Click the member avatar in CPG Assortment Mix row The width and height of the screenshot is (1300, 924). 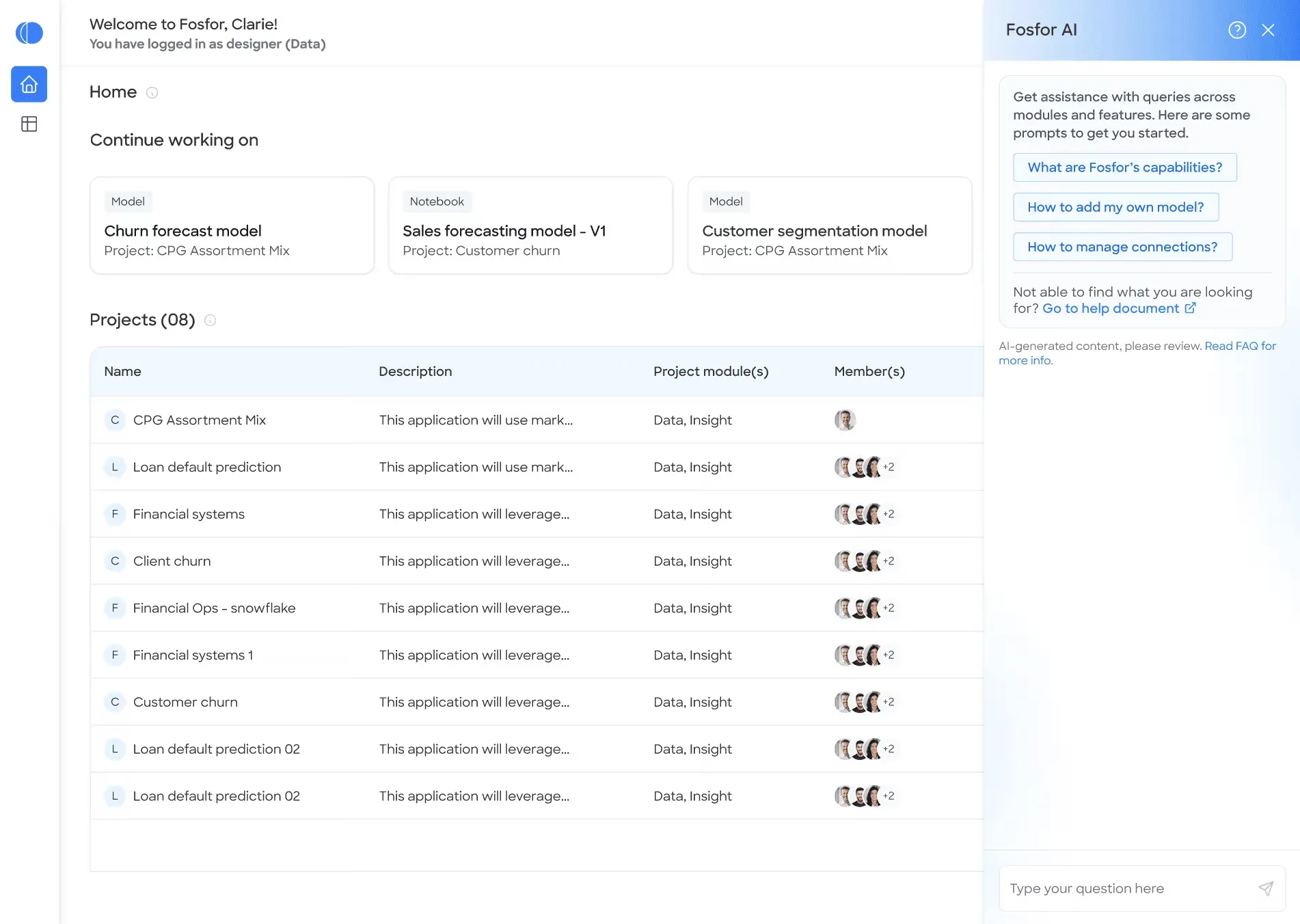point(845,420)
